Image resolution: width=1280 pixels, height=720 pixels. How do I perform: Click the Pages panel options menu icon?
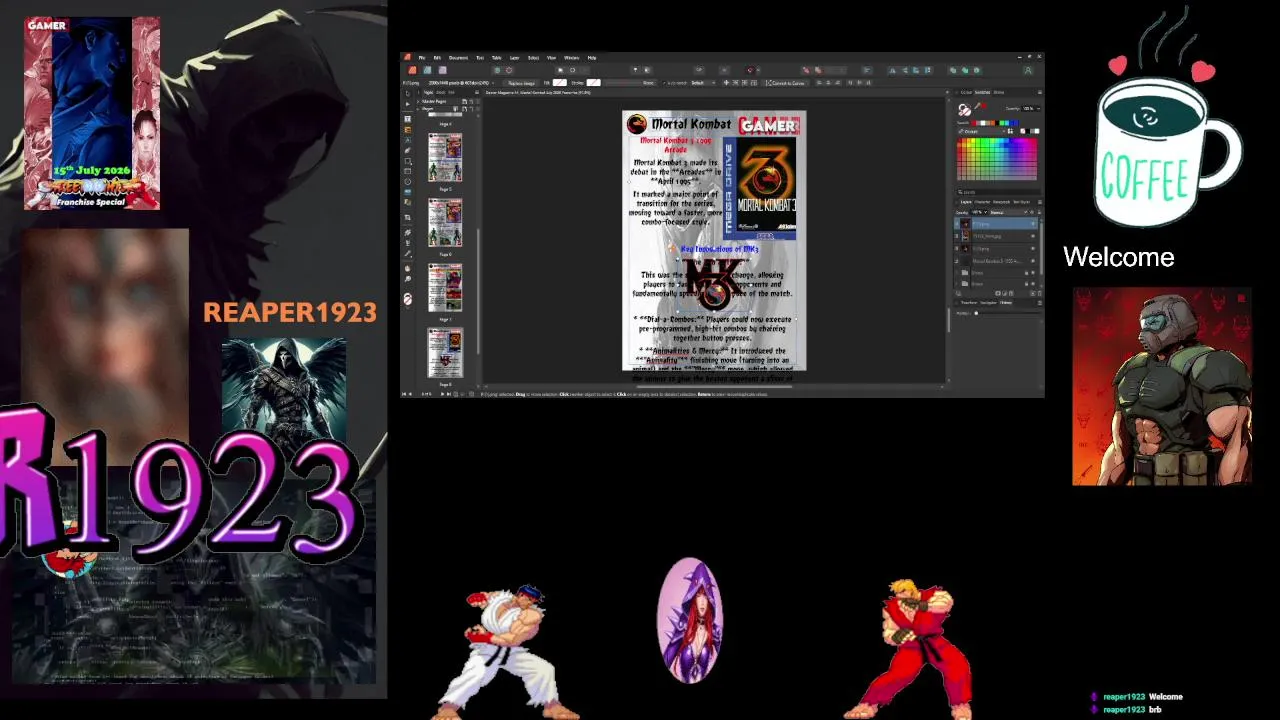click(x=477, y=92)
